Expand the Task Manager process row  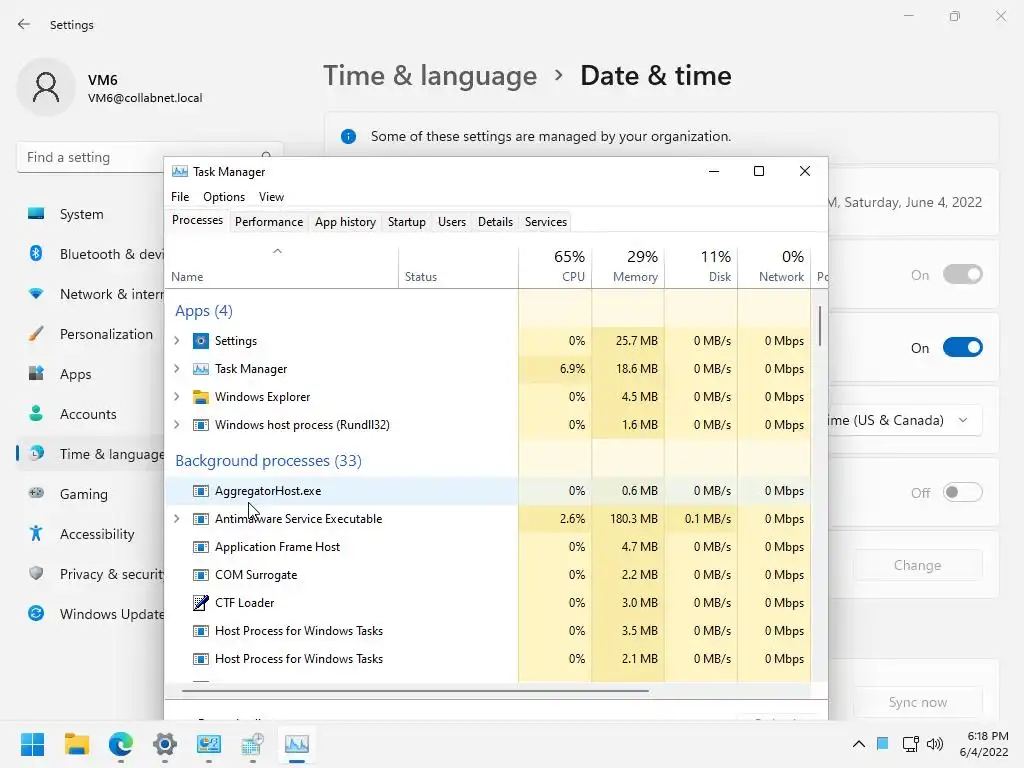176,369
